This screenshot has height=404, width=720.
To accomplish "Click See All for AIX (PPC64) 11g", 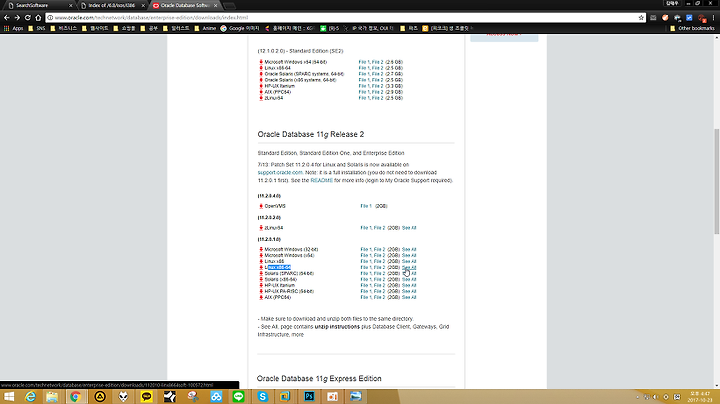I will [x=409, y=297].
